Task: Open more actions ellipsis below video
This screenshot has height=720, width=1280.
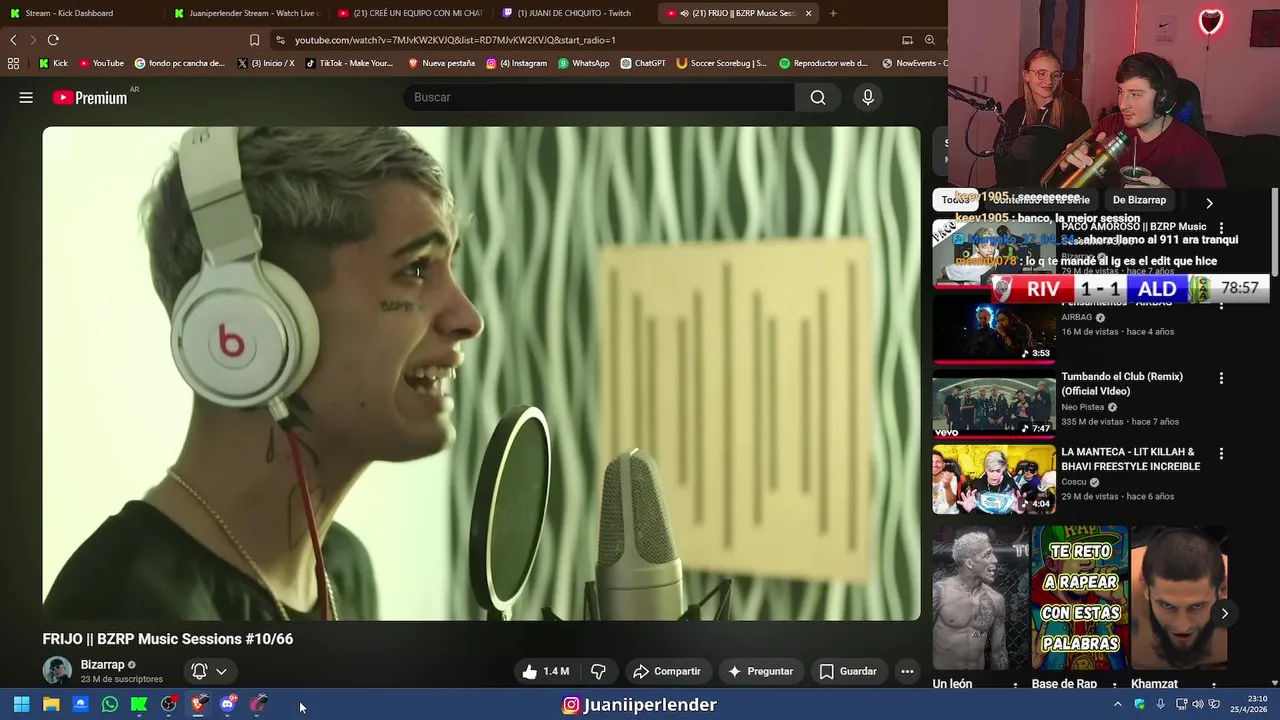Action: pos(907,671)
